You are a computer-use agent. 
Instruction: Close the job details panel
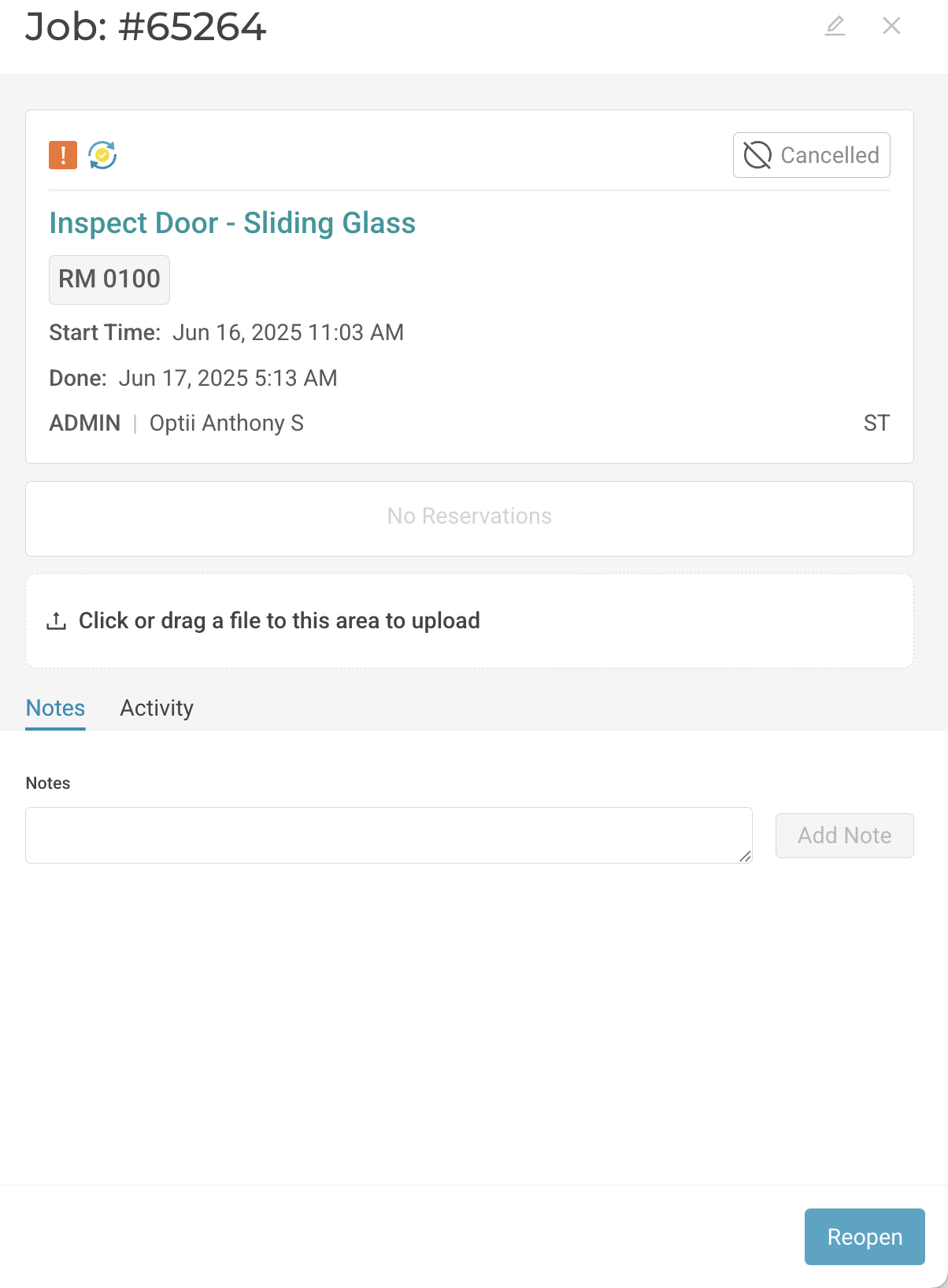click(891, 26)
